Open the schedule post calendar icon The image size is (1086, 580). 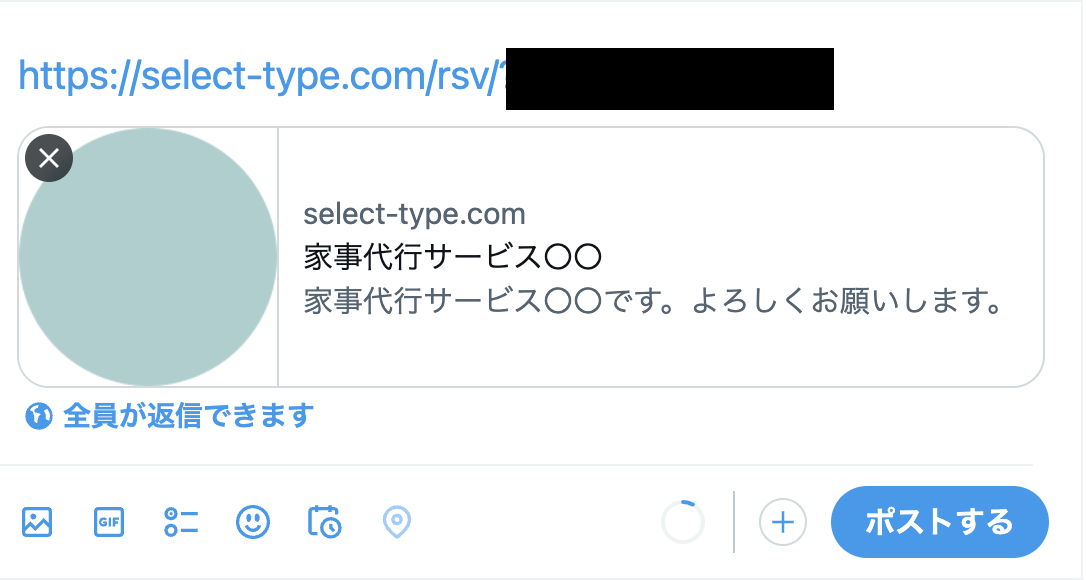coord(324,521)
